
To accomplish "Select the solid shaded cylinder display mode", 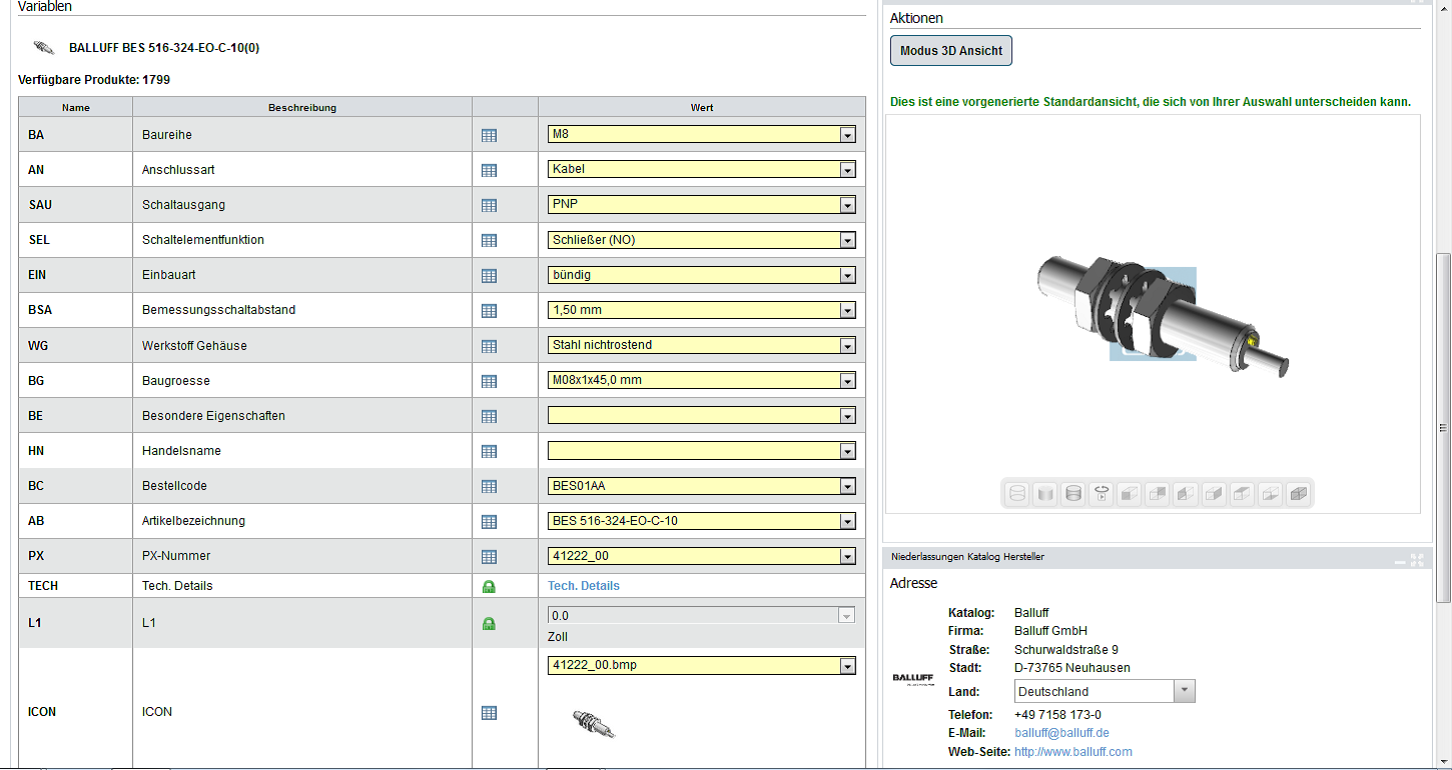I will pos(1045,493).
